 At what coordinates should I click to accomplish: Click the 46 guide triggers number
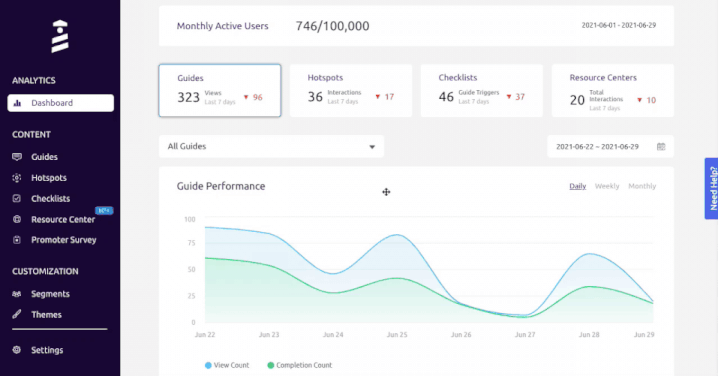tap(446, 97)
